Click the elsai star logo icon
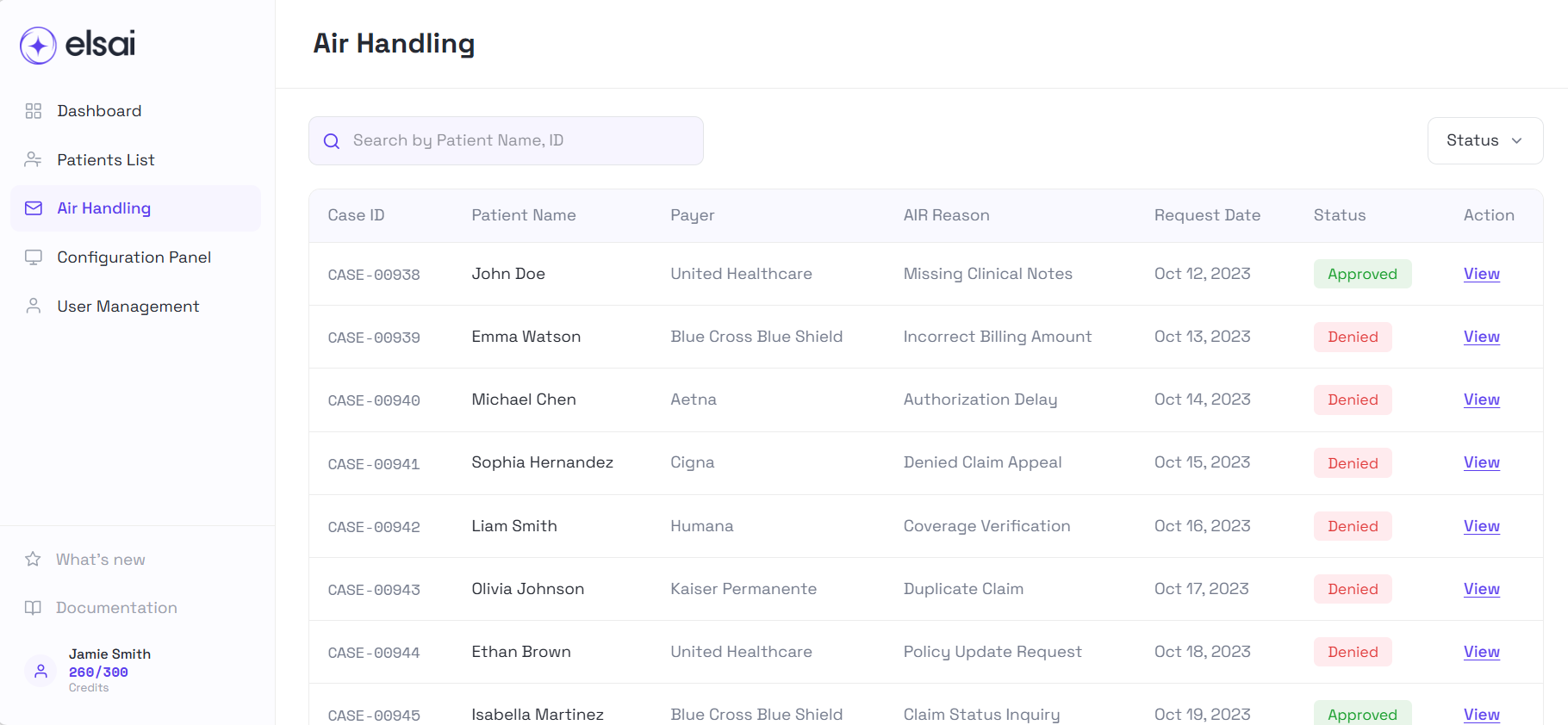The width and height of the screenshot is (1568, 725). point(38,46)
